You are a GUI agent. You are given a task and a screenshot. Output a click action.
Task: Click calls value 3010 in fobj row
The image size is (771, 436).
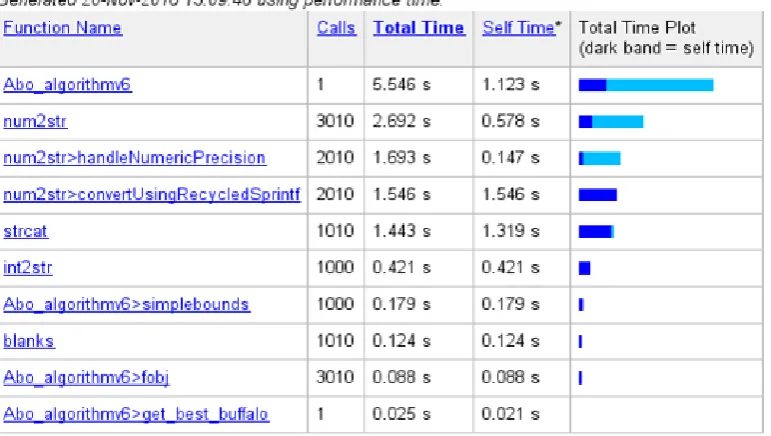click(335, 377)
